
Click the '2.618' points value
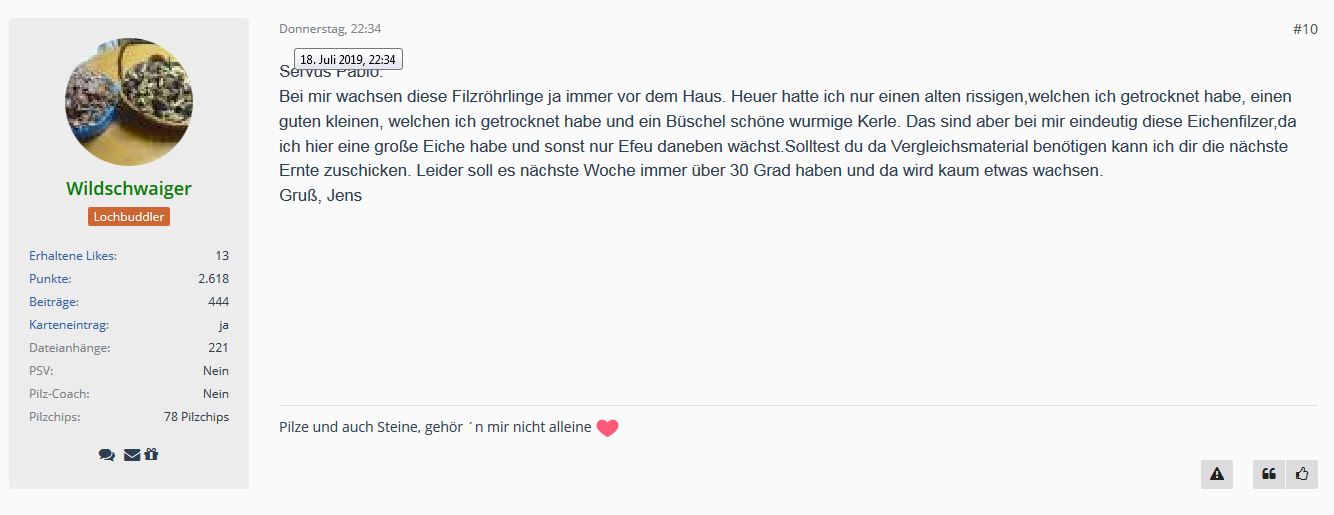coord(213,279)
